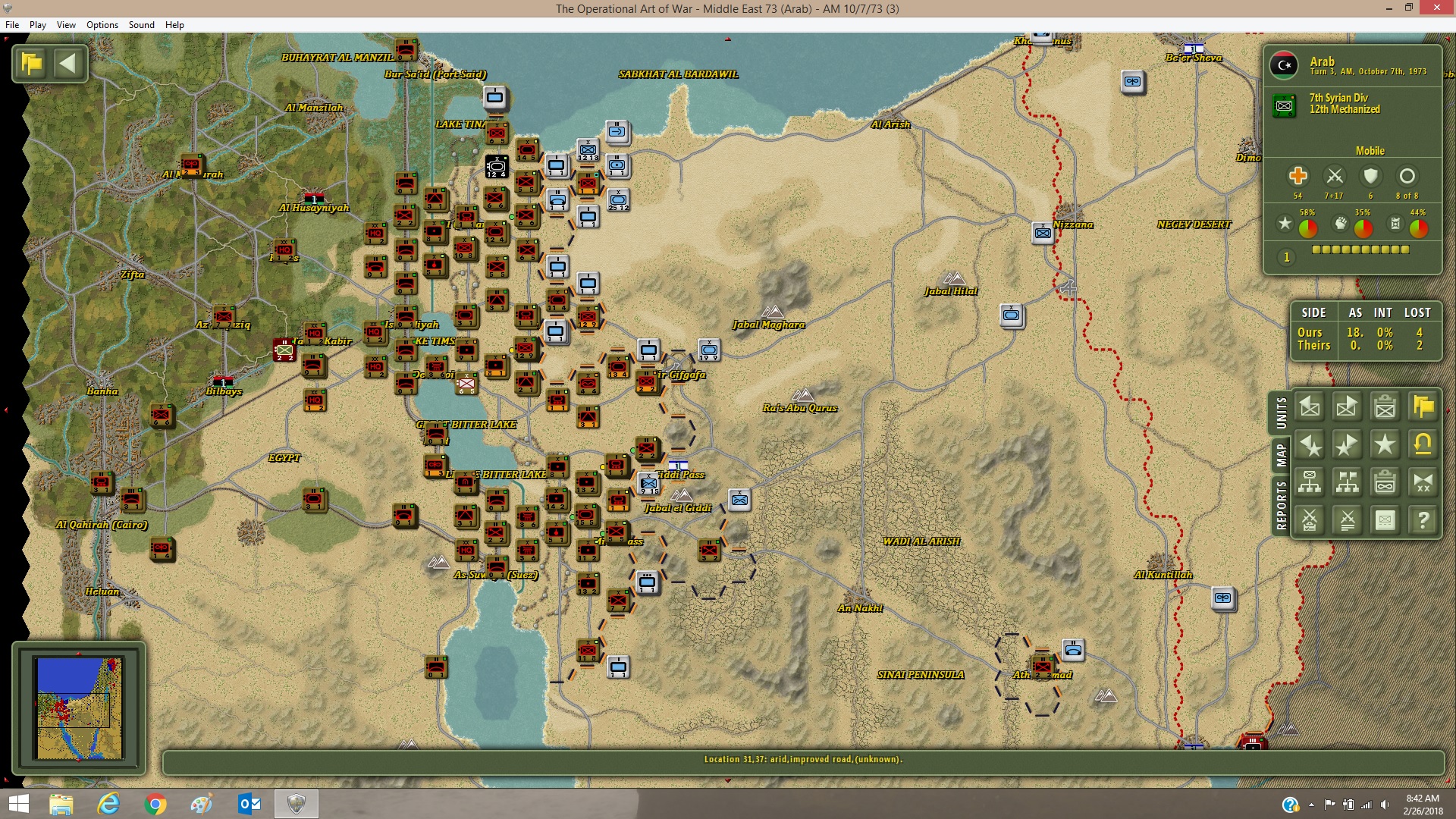Screen dimensions: 1456x819
Task: Click the 58% proficiency pie gauge
Action: point(1308,227)
